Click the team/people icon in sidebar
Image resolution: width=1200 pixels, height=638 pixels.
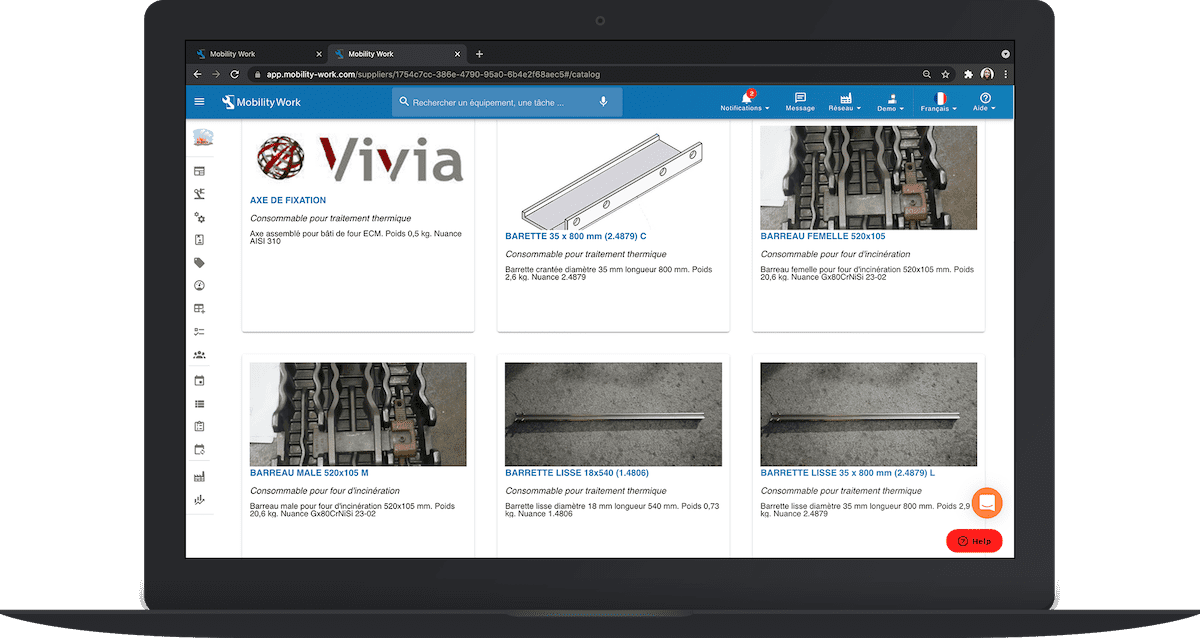tap(199, 355)
